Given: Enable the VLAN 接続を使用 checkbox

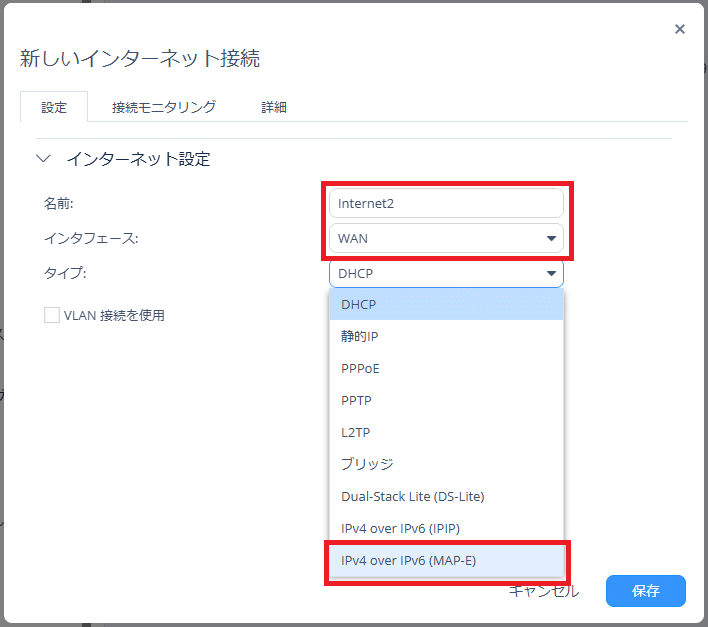Looking at the screenshot, I should tap(52, 315).
